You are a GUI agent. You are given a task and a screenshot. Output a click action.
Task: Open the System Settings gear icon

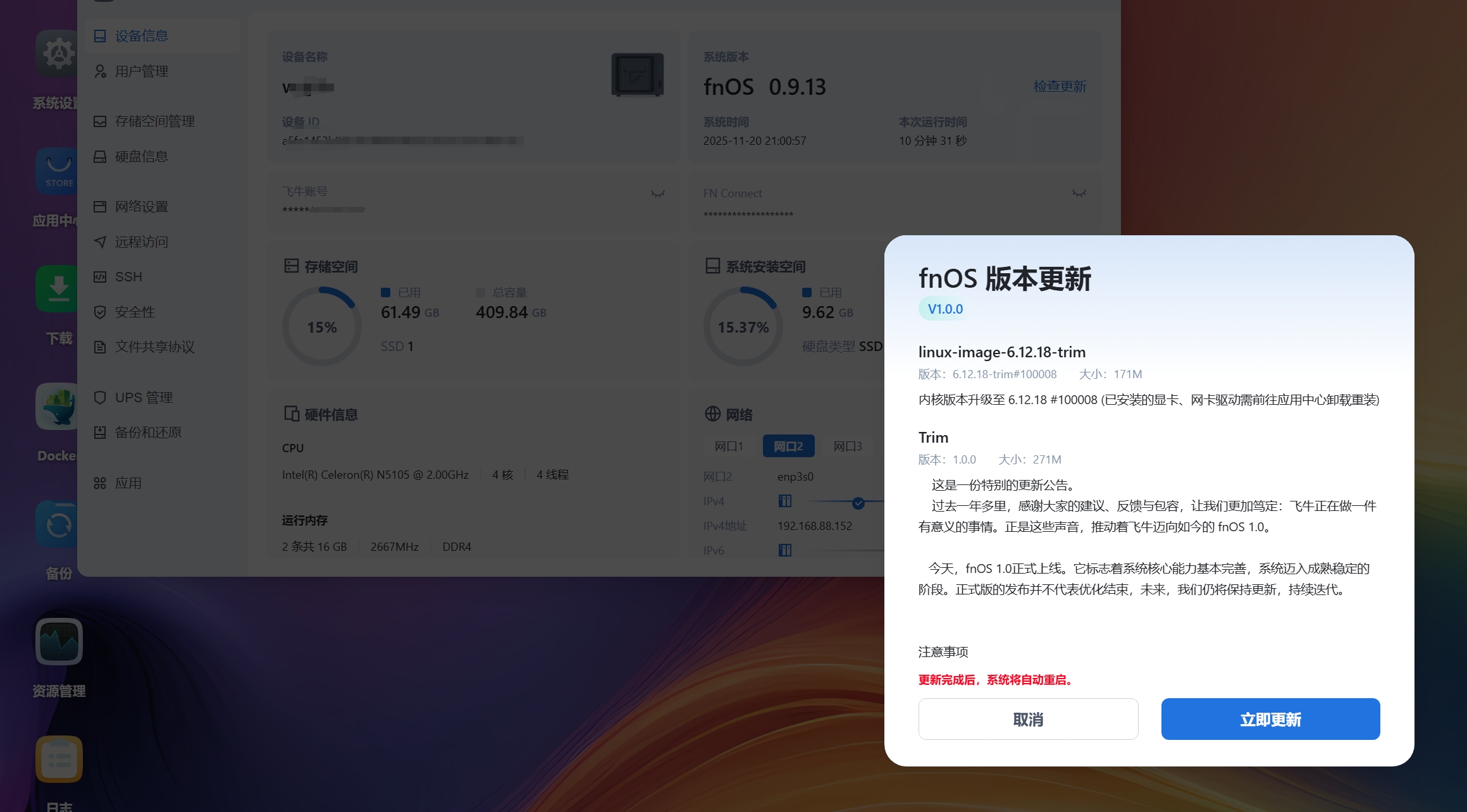[57, 54]
